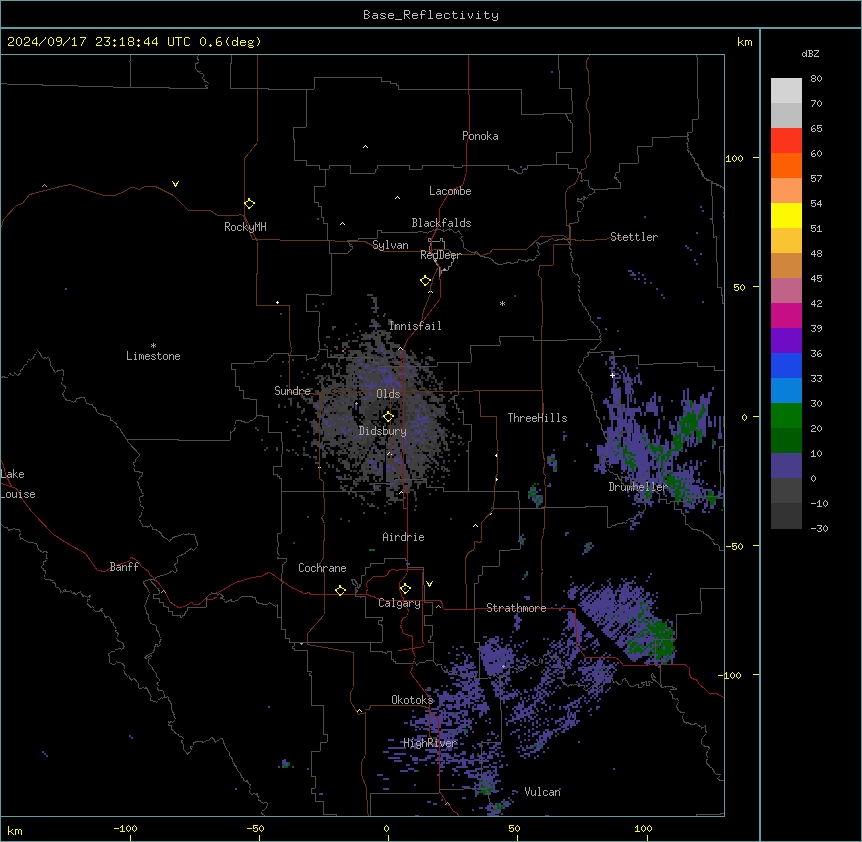The width and height of the screenshot is (862, 842).
Task: Click the Sundre town label
Action: coord(292,391)
